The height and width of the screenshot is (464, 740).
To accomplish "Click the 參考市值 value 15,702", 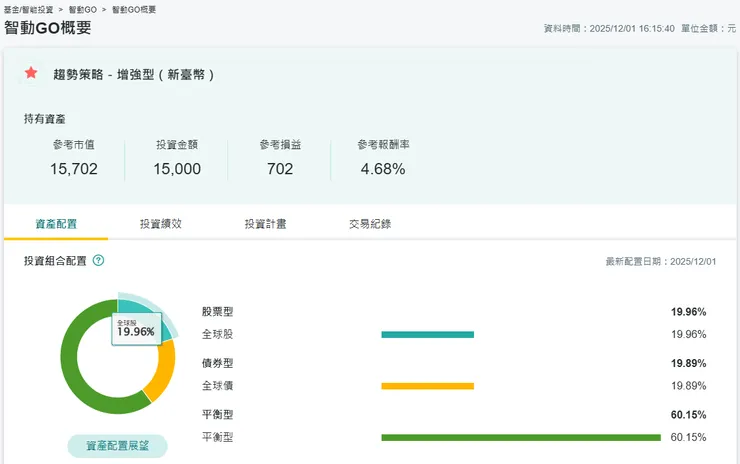I will coord(74,169).
